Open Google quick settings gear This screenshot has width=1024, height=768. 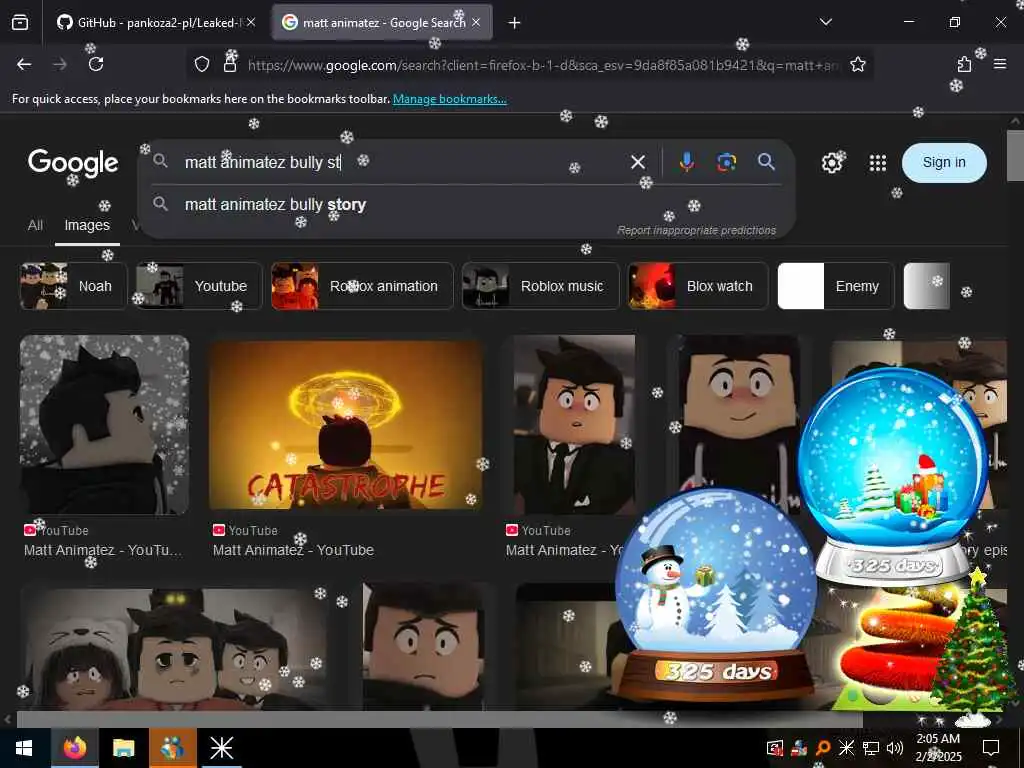click(x=832, y=163)
